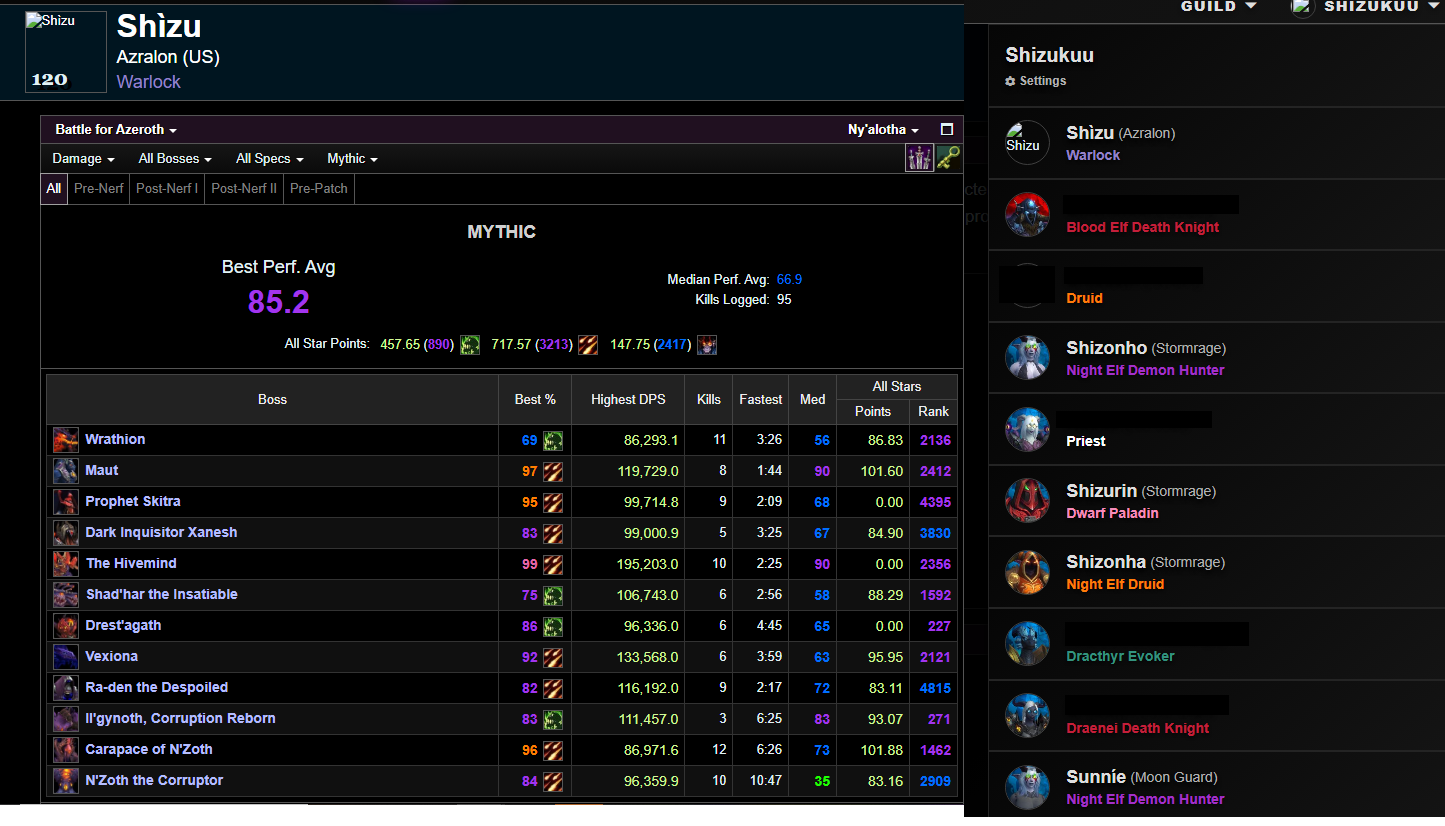
Task: Click the spec icon in the Carapace row
Action: pos(553,750)
